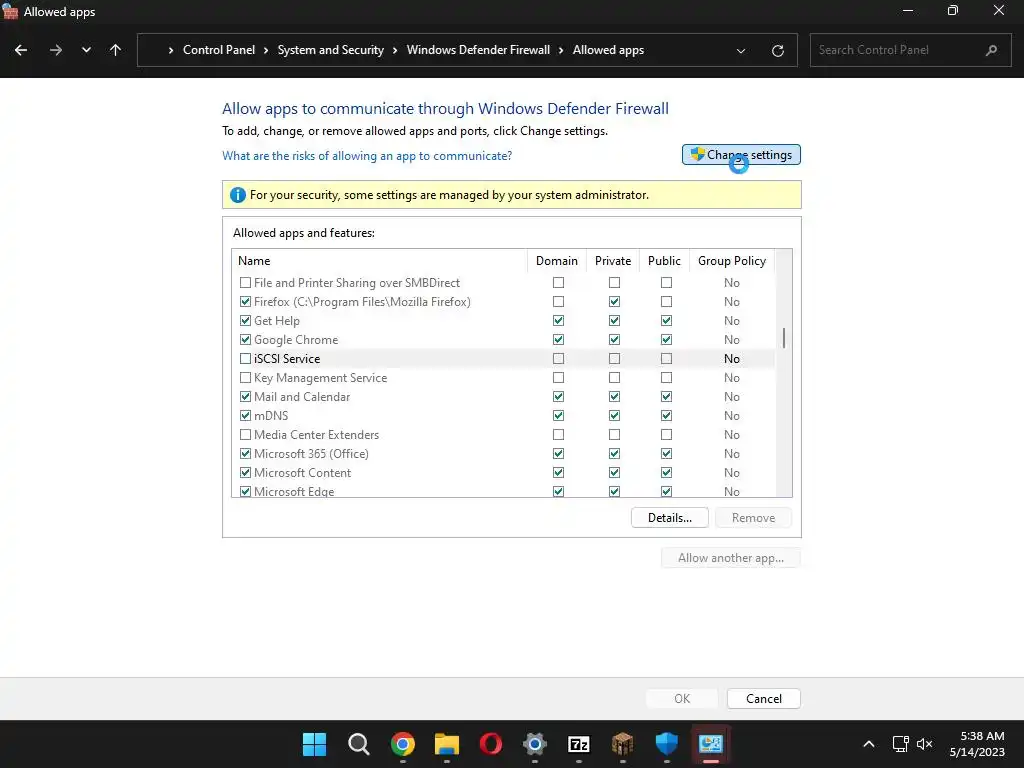
Task: Open Details for selected app
Action: (x=669, y=518)
